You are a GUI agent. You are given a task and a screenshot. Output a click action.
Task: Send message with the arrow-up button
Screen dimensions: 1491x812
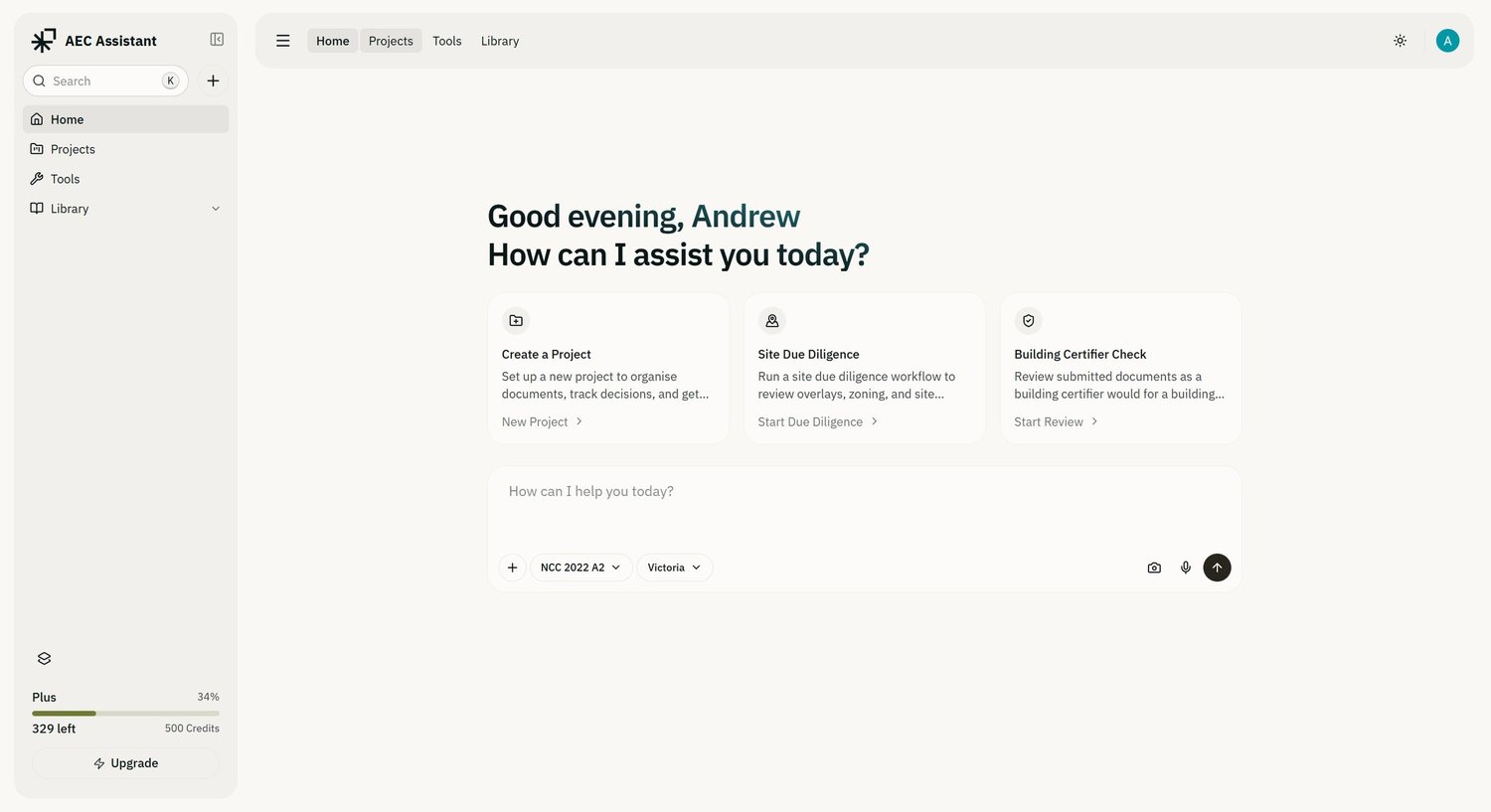[1217, 568]
